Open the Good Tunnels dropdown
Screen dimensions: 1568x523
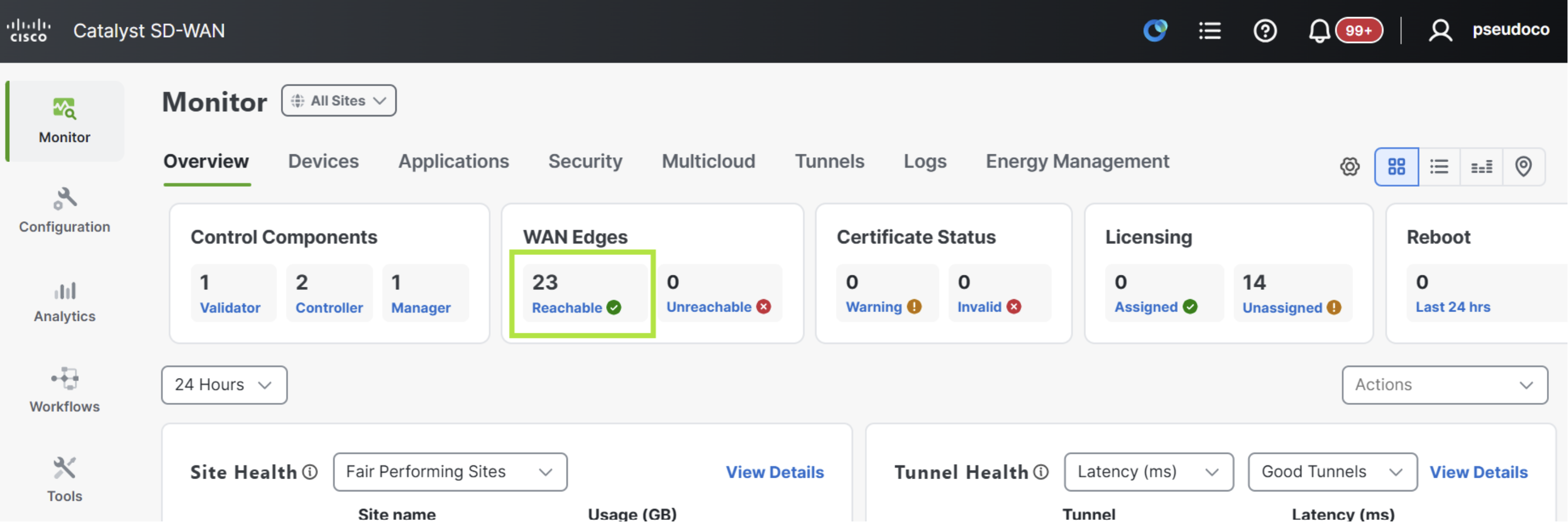[x=1332, y=472]
